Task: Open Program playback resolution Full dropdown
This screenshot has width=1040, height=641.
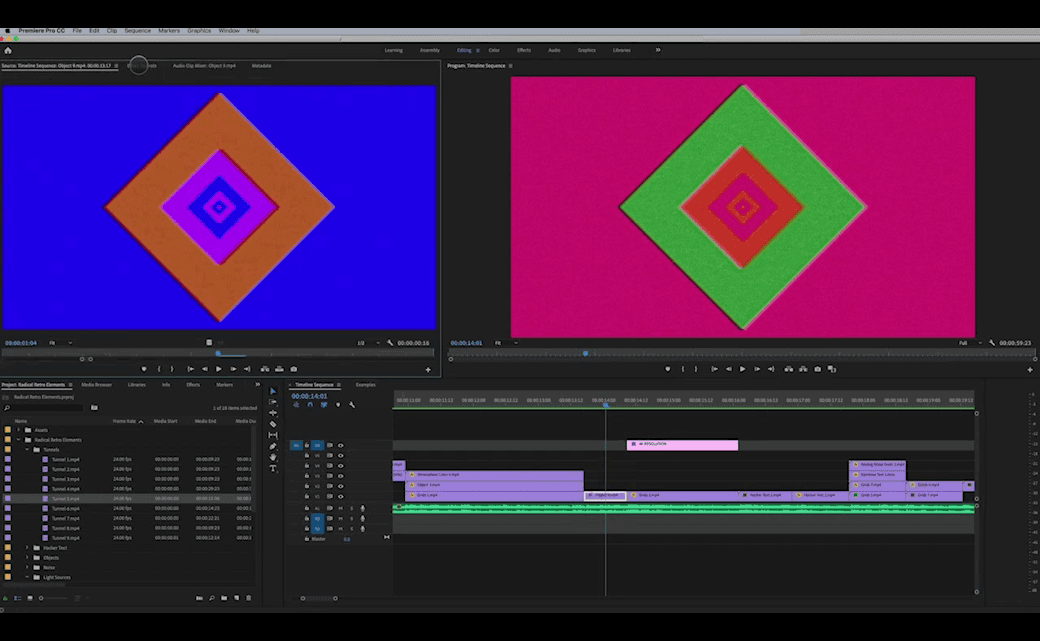Action: click(x=970, y=343)
